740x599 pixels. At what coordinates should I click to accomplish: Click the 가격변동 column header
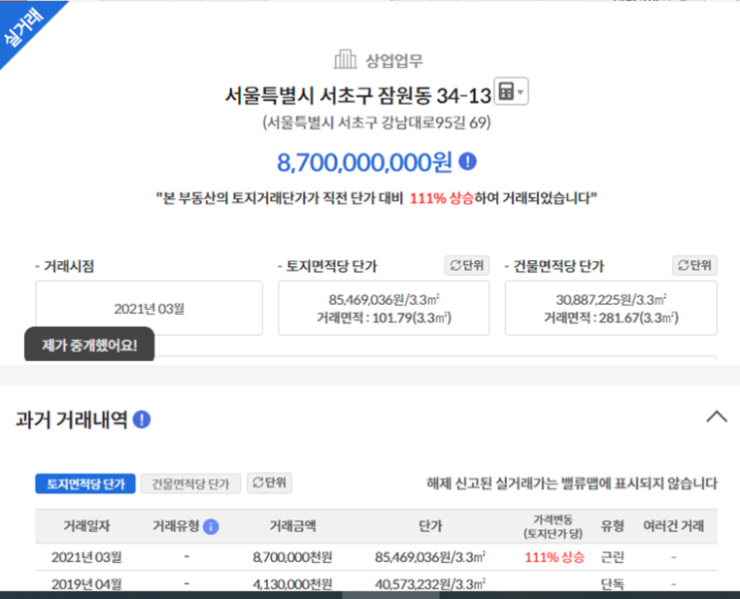point(553,526)
